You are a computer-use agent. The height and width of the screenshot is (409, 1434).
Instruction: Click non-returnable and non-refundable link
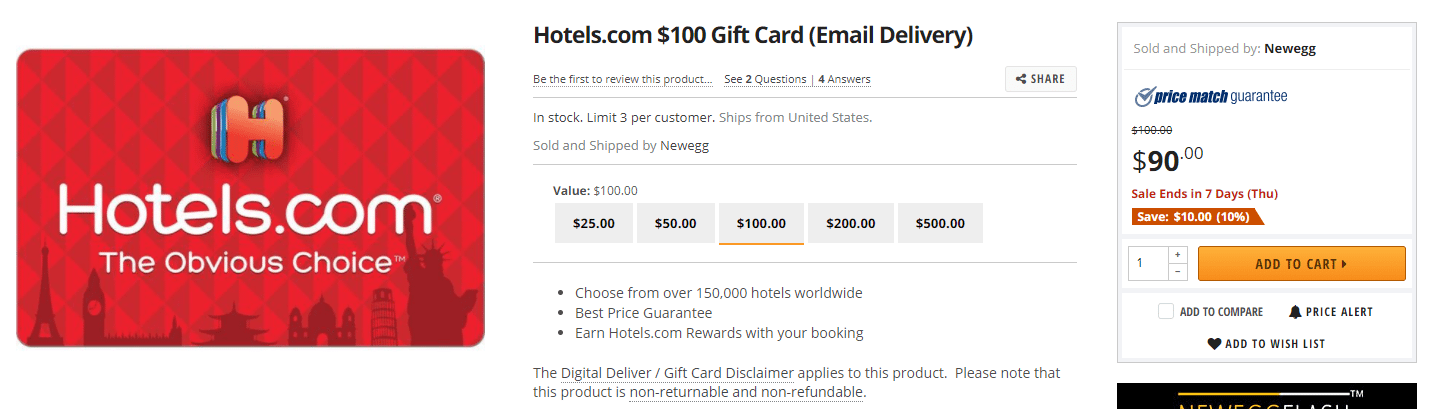click(745, 392)
